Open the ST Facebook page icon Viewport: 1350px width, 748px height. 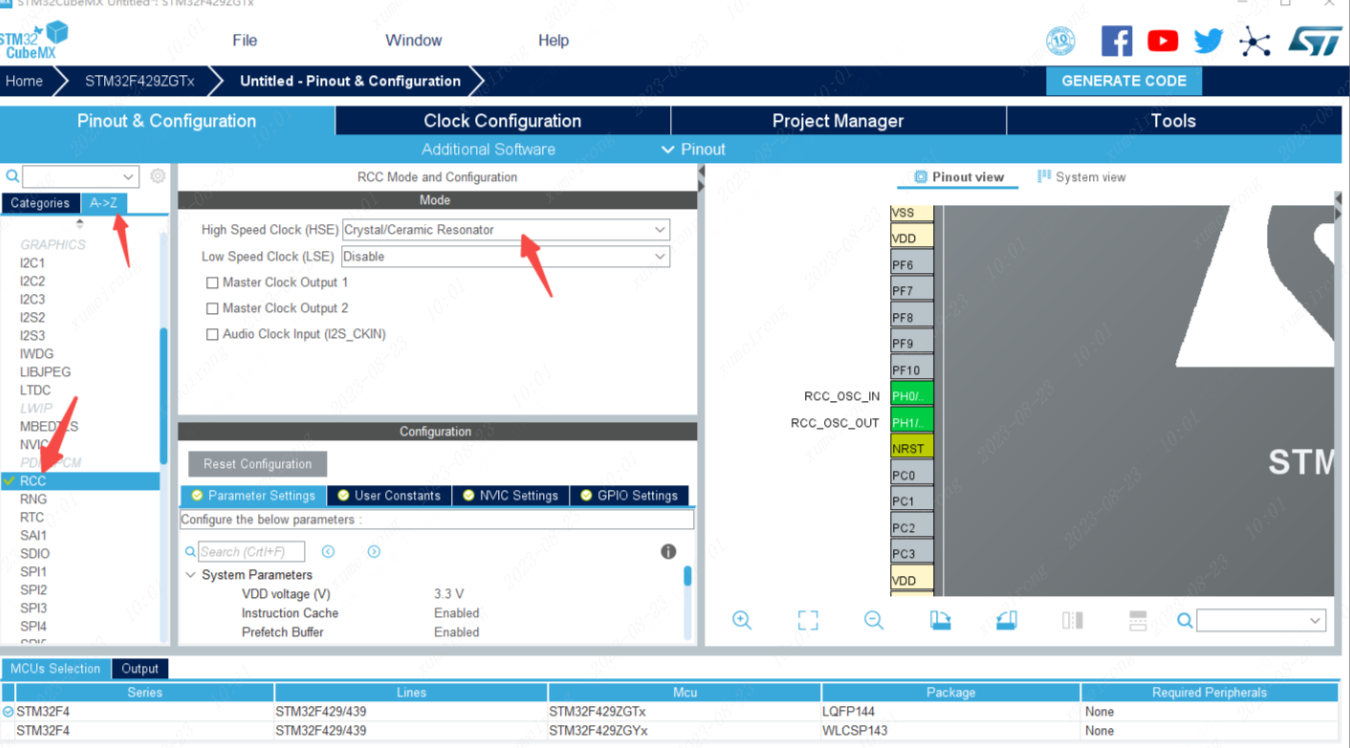point(1116,41)
